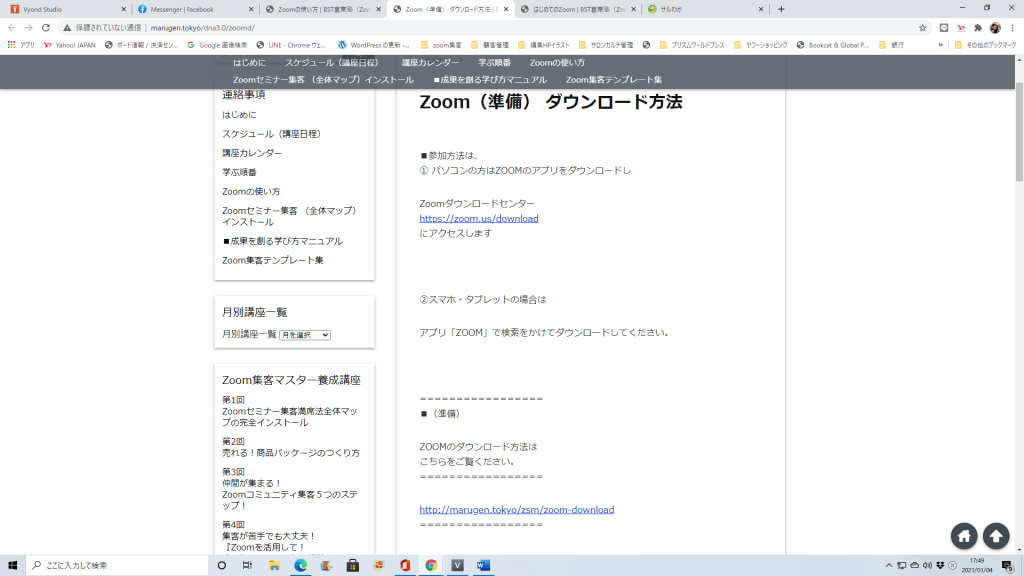Open 講座カレンダー in the sidebar
Viewport: 1024px width, 576px height.
[252, 153]
